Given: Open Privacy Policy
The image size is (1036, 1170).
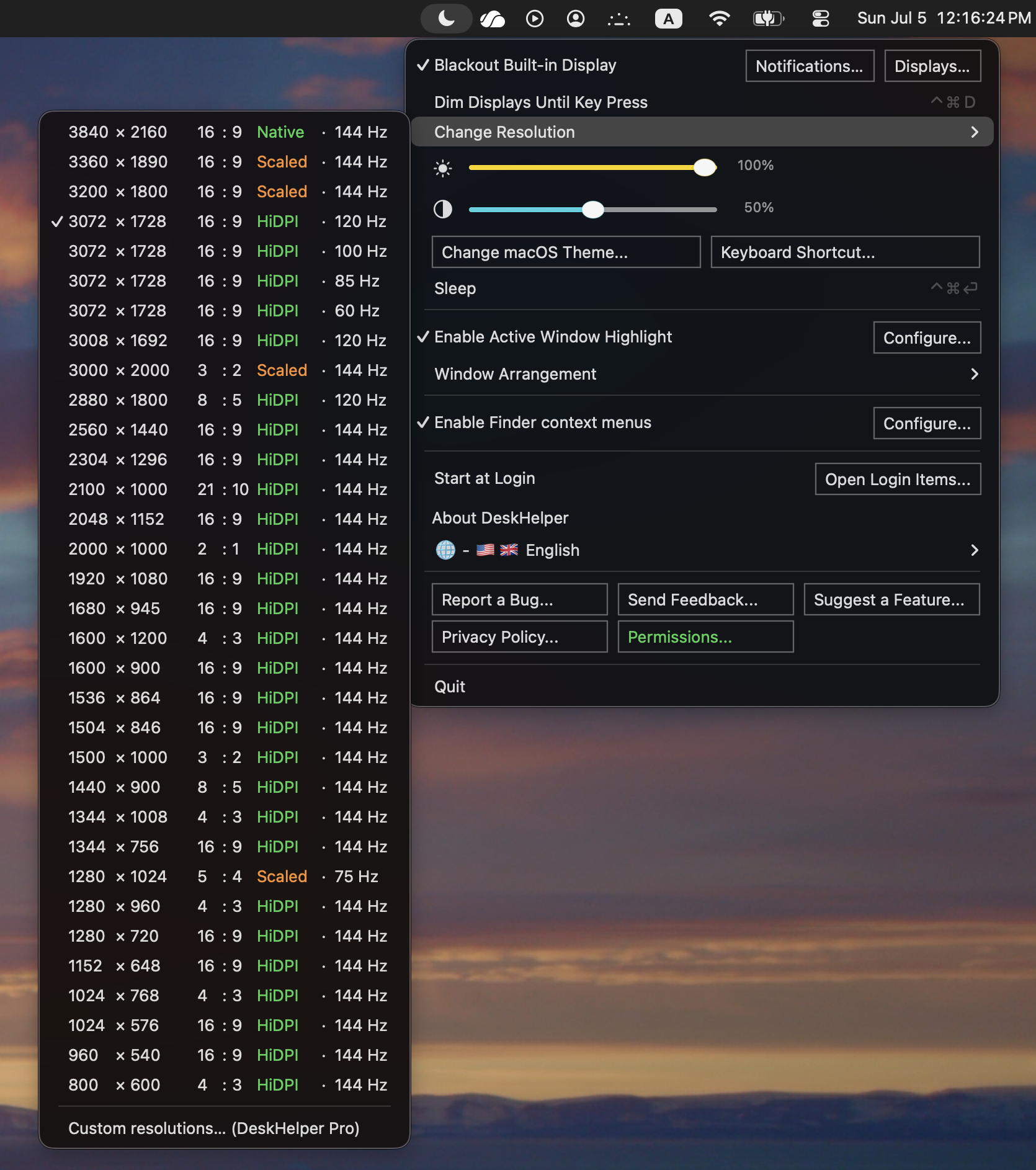Looking at the screenshot, I should pos(519,636).
